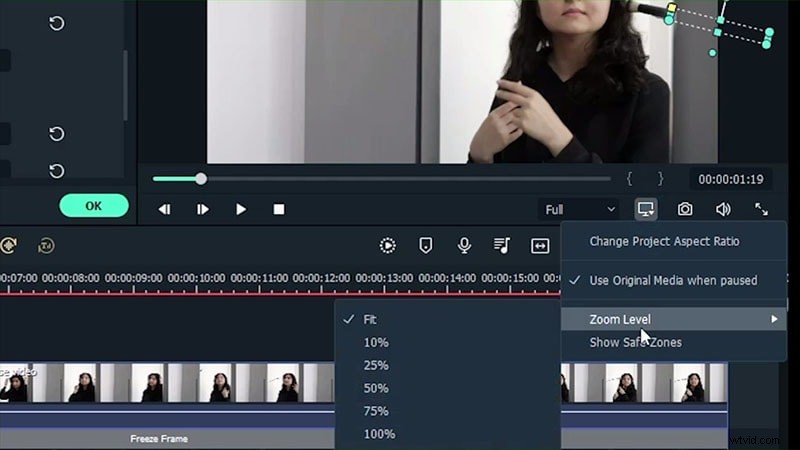Stop the preview playback
800x450 pixels.
tap(279, 209)
